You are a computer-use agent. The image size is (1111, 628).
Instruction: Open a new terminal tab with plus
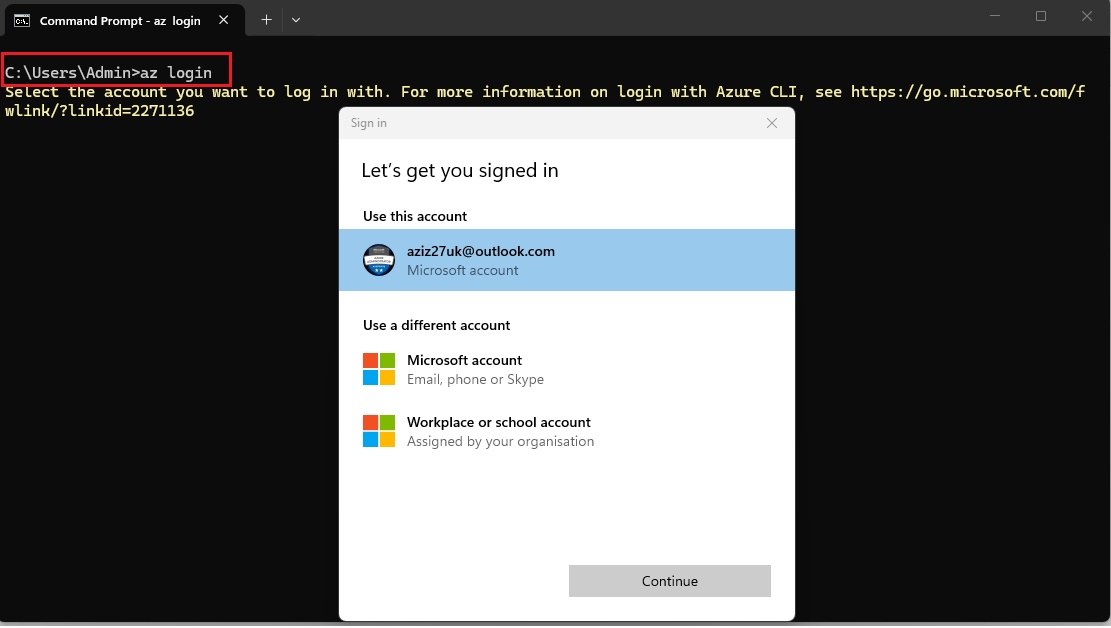[266, 20]
